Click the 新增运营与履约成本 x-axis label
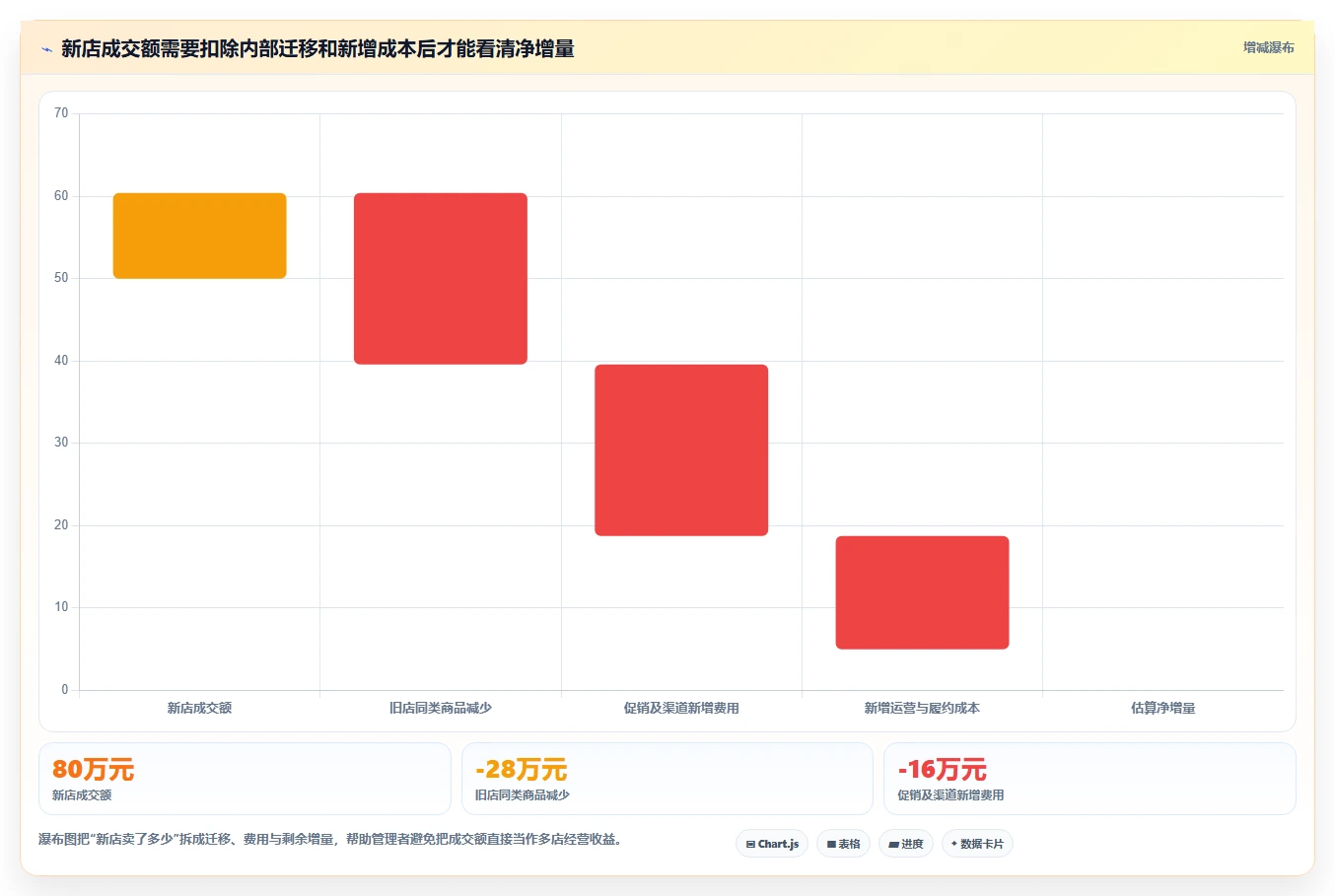This screenshot has height=896, width=1335. pos(922,708)
